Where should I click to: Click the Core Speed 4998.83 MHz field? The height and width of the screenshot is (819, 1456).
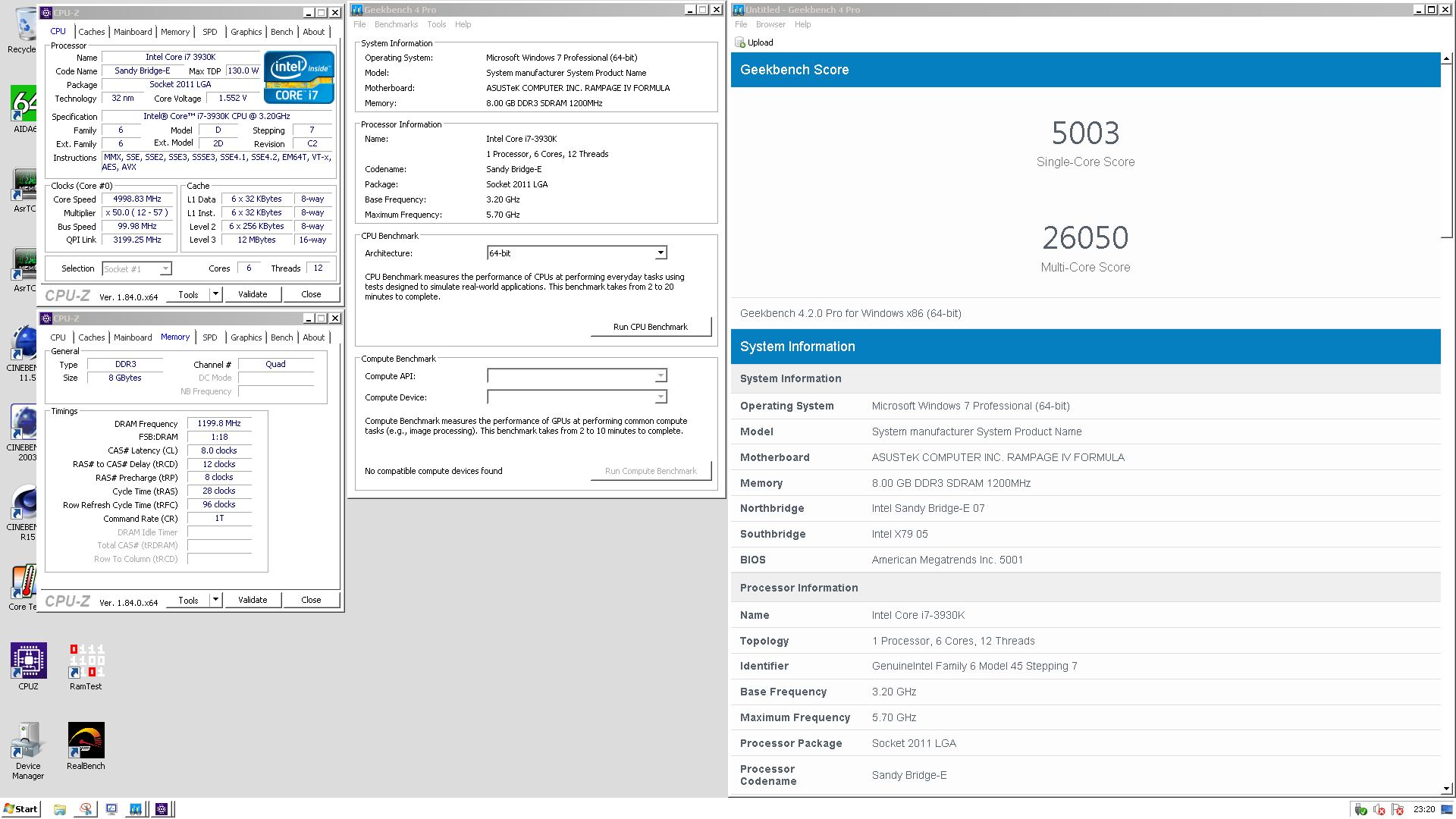(x=137, y=199)
